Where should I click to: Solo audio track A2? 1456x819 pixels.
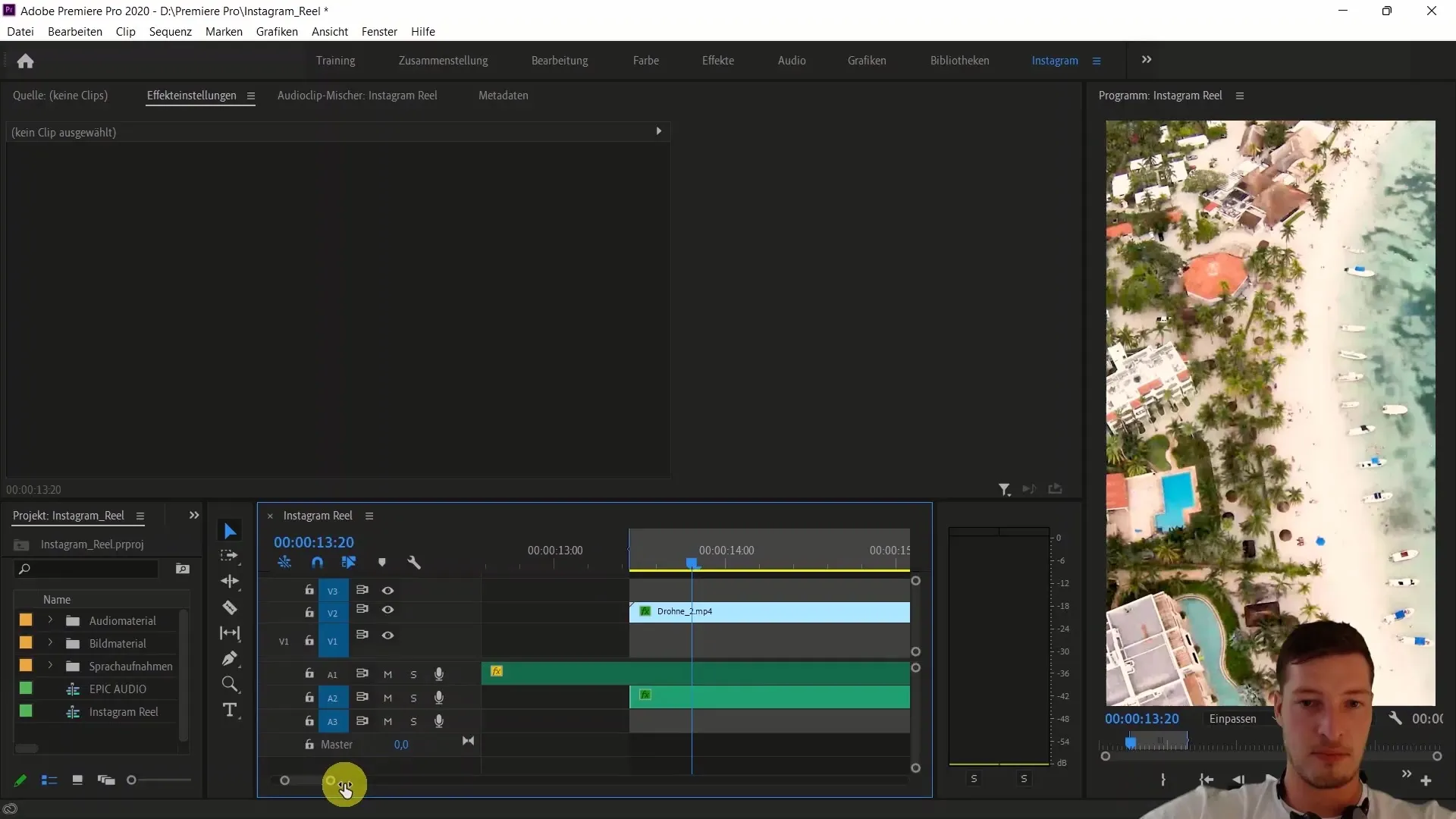[413, 698]
